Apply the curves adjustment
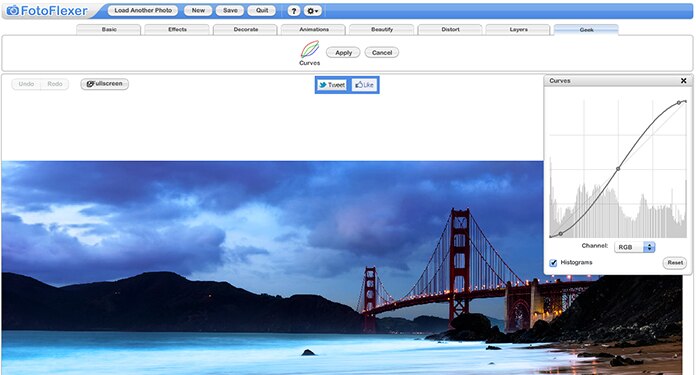The height and width of the screenshot is (375, 696). [343, 52]
